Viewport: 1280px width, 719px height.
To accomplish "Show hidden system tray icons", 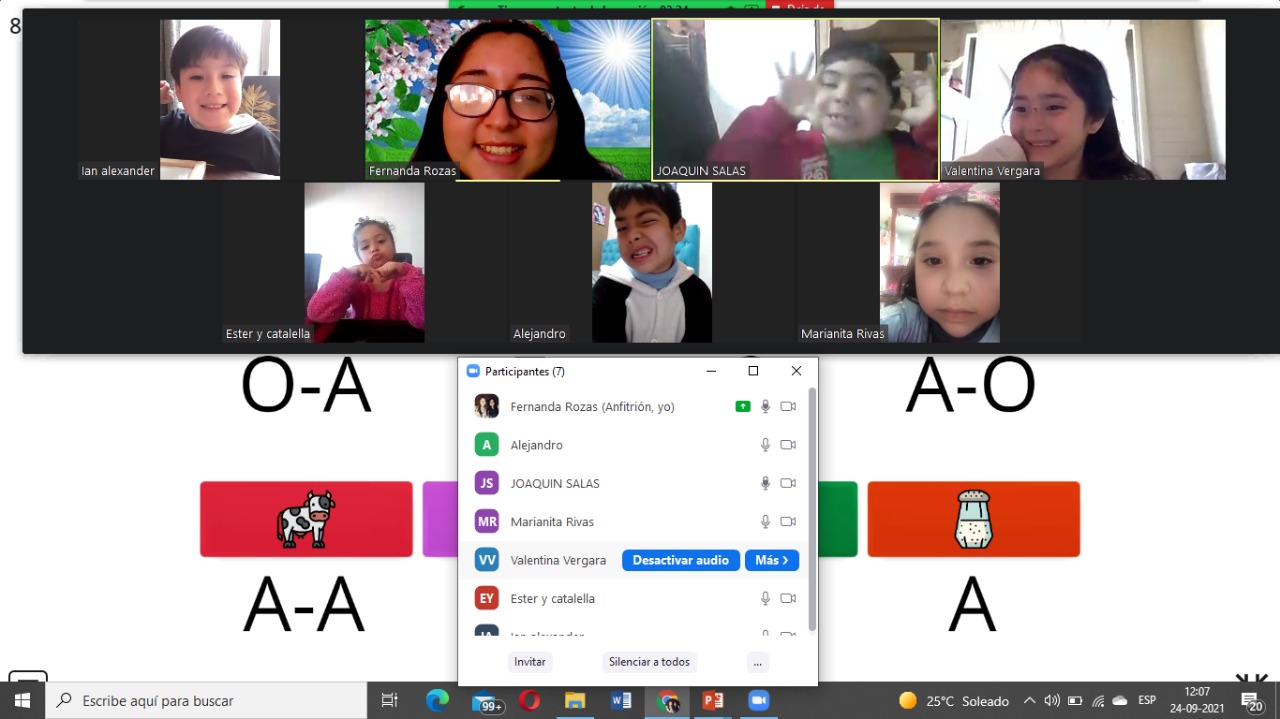I will (1029, 701).
